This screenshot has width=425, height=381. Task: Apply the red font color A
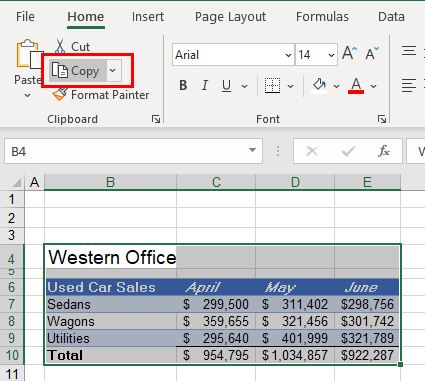click(x=356, y=86)
